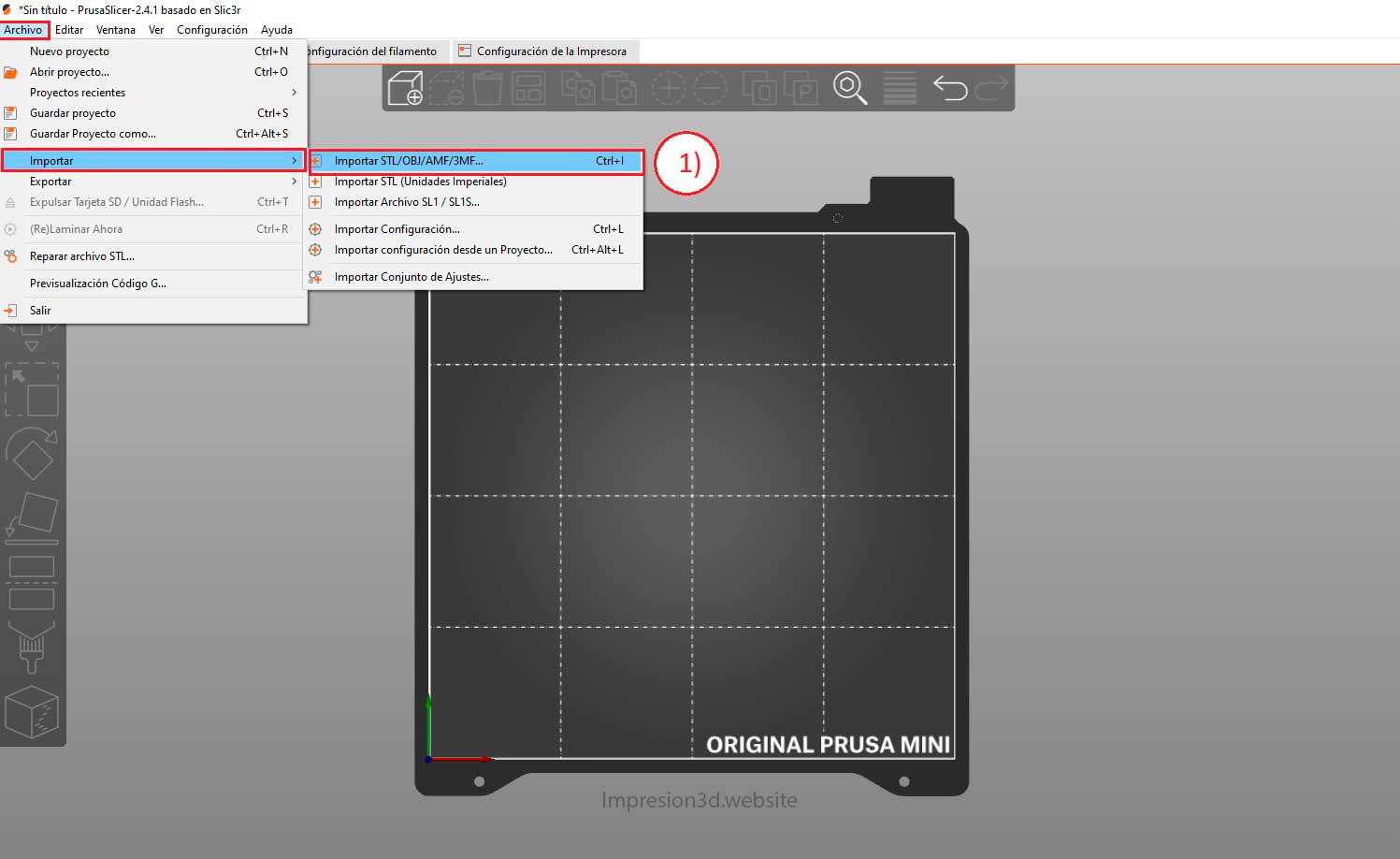Select the Place on face tool

(32, 517)
